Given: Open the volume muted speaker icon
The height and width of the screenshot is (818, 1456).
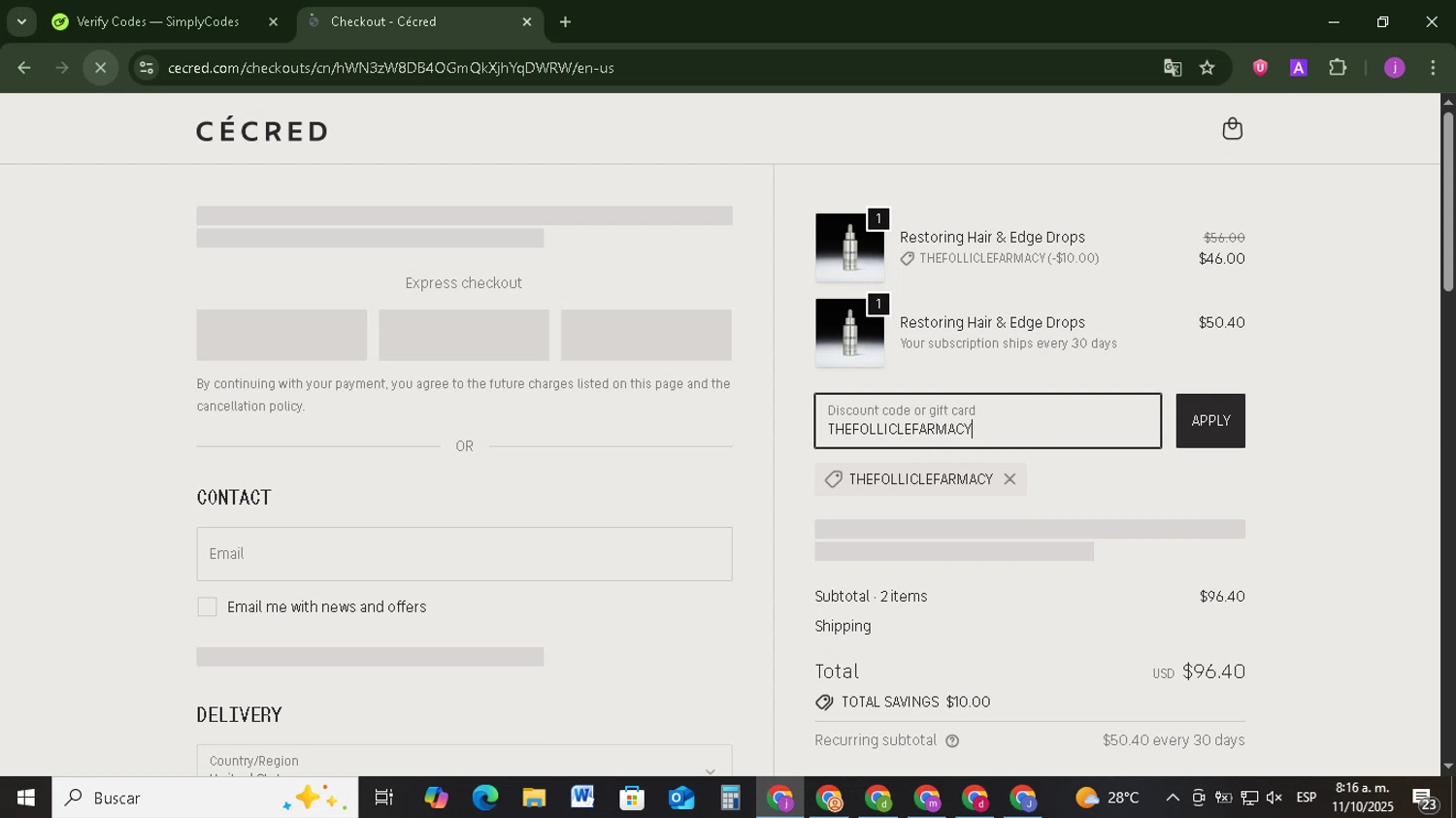Looking at the screenshot, I should point(1274,798).
